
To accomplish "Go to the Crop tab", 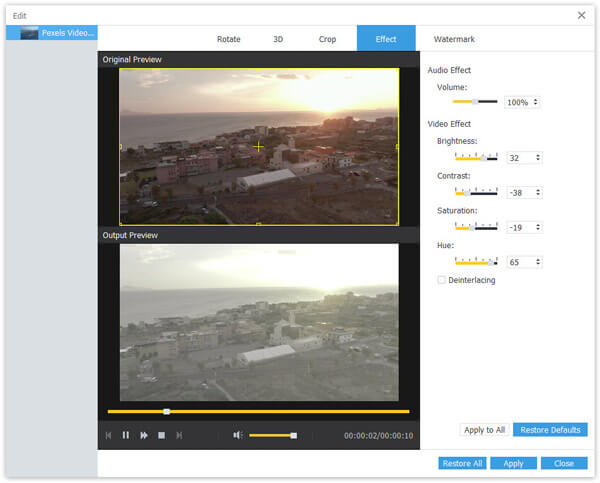I will 327,39.
